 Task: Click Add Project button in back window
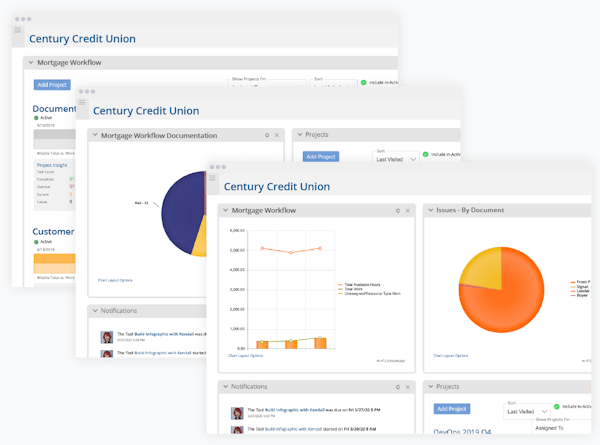(52, 85)
